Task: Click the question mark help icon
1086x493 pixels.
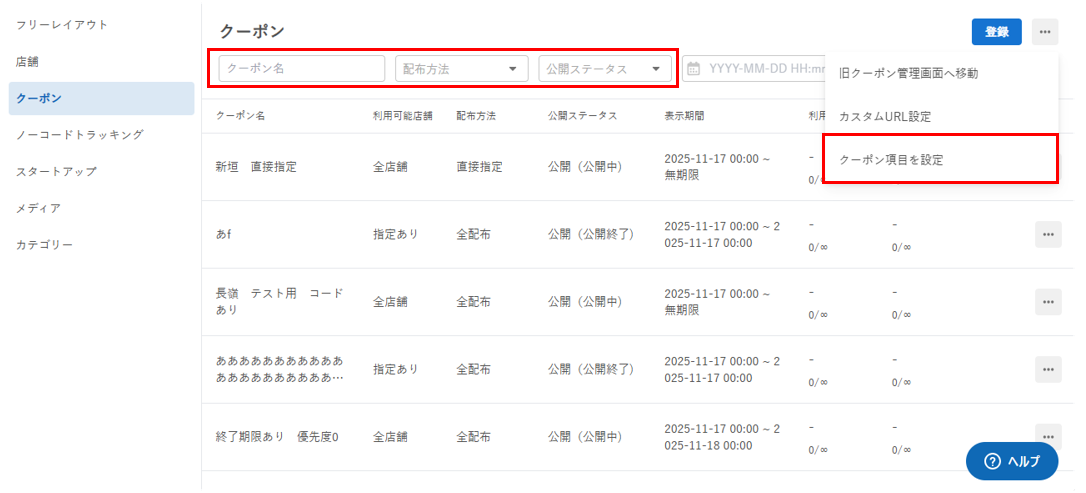Action: click(x=992, y=461)
